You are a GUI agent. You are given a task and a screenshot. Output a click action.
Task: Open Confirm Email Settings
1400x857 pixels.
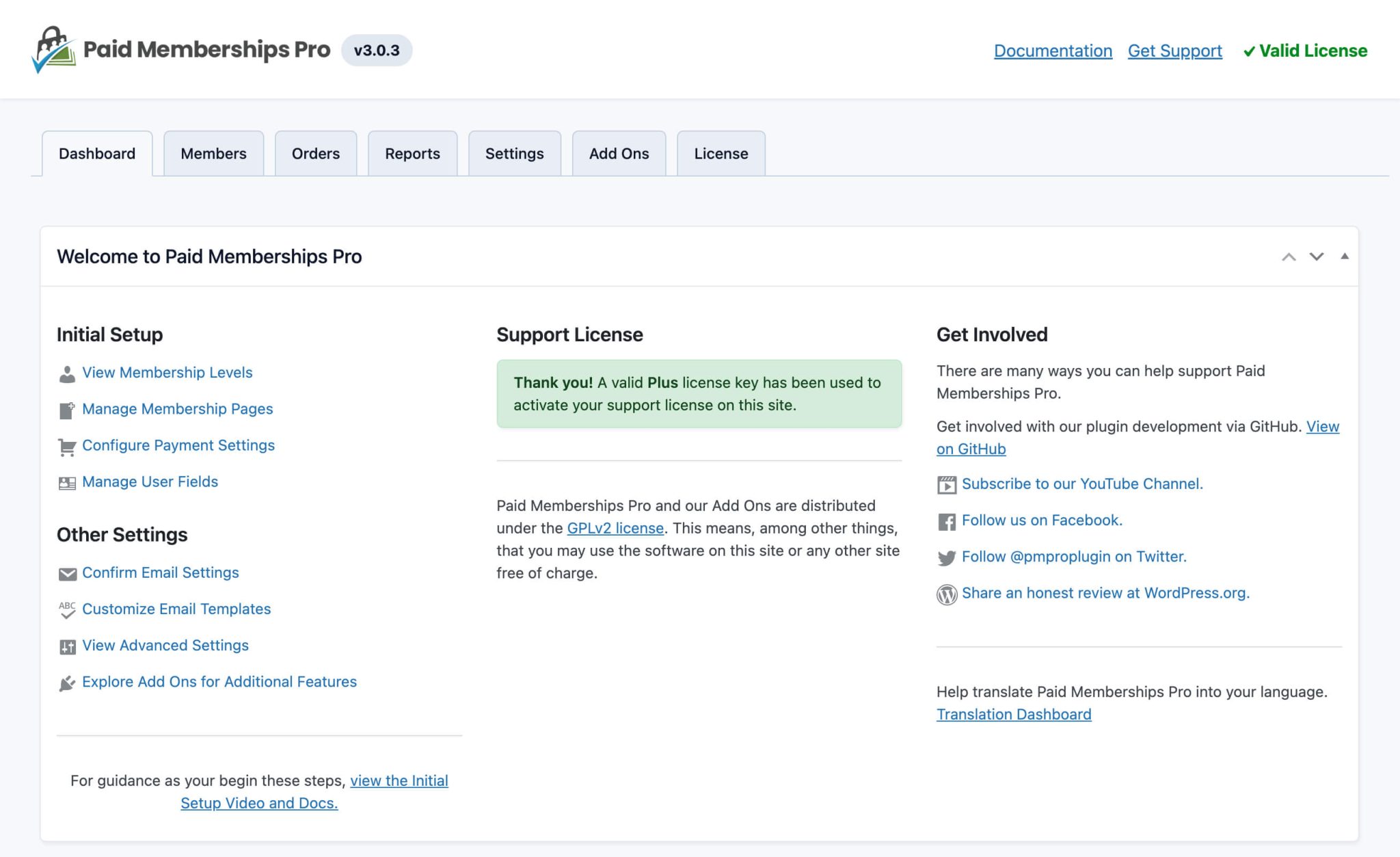(161, 572)
